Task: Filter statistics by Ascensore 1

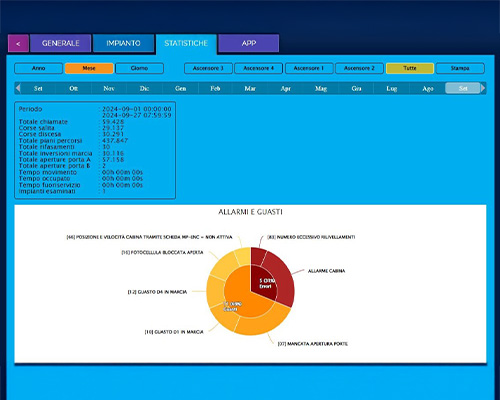Action: pyautogui.click(x=309, y=68)
